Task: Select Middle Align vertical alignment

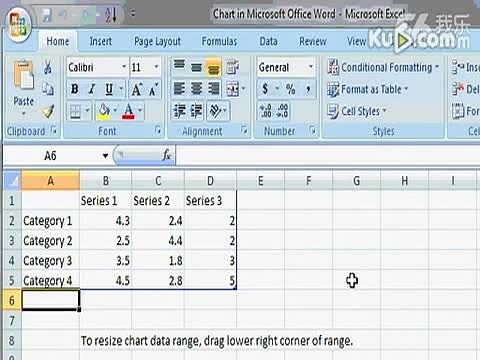Action: 196,67
